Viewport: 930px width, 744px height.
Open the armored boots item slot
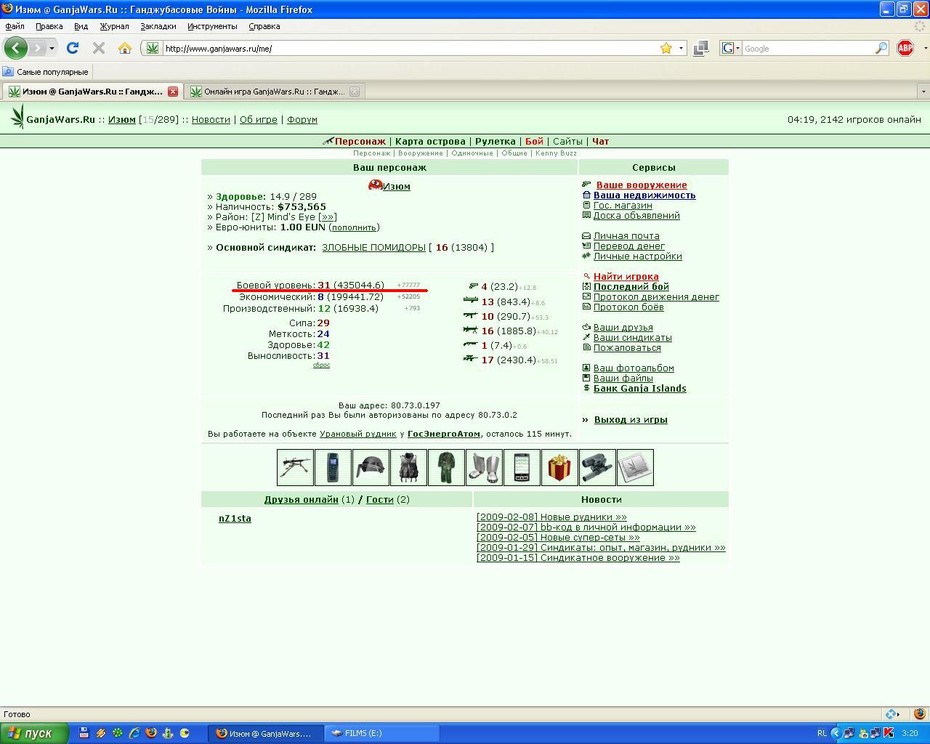point(484,467)
